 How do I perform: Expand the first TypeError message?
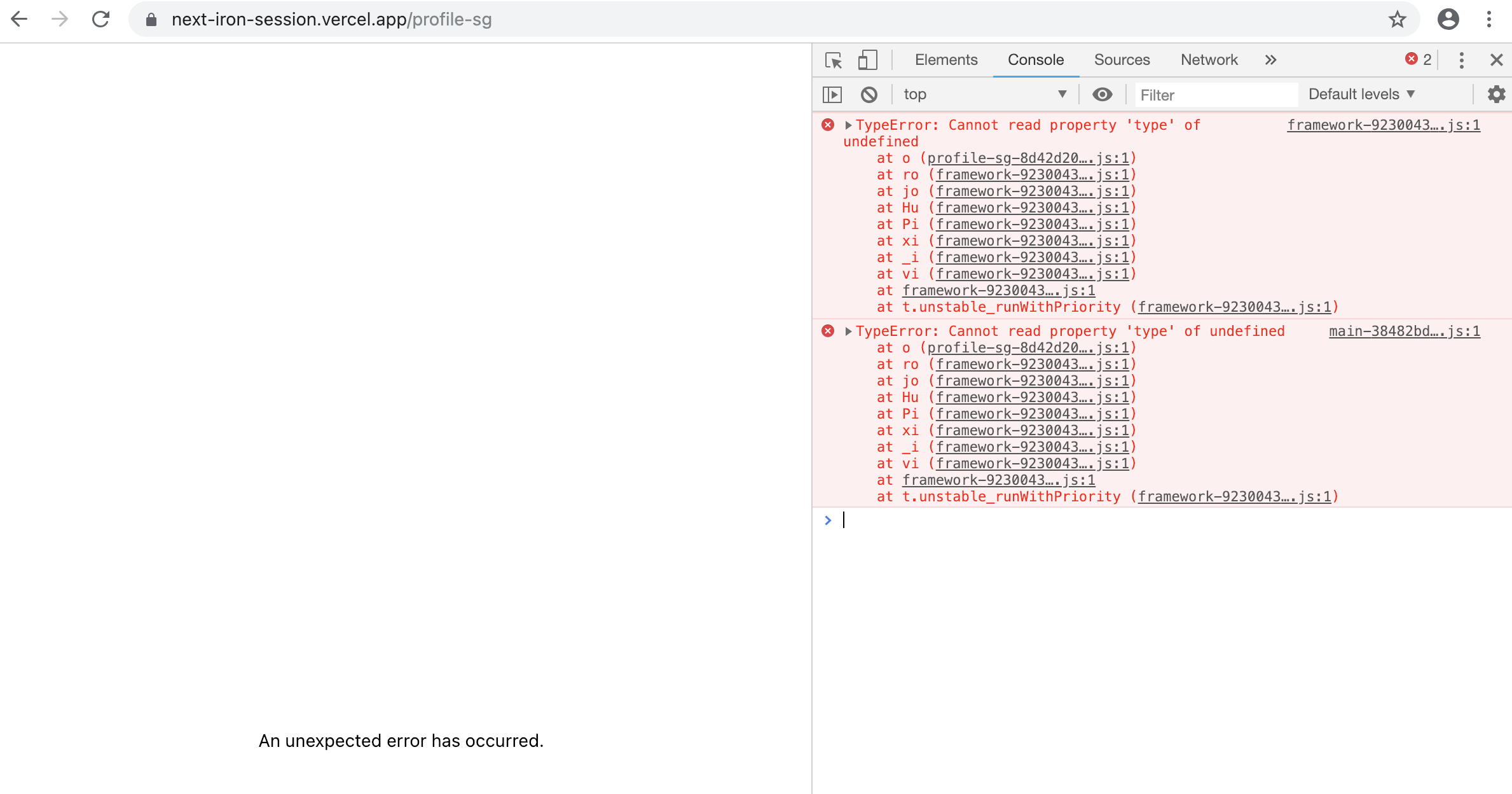click(x=849, y=125)
